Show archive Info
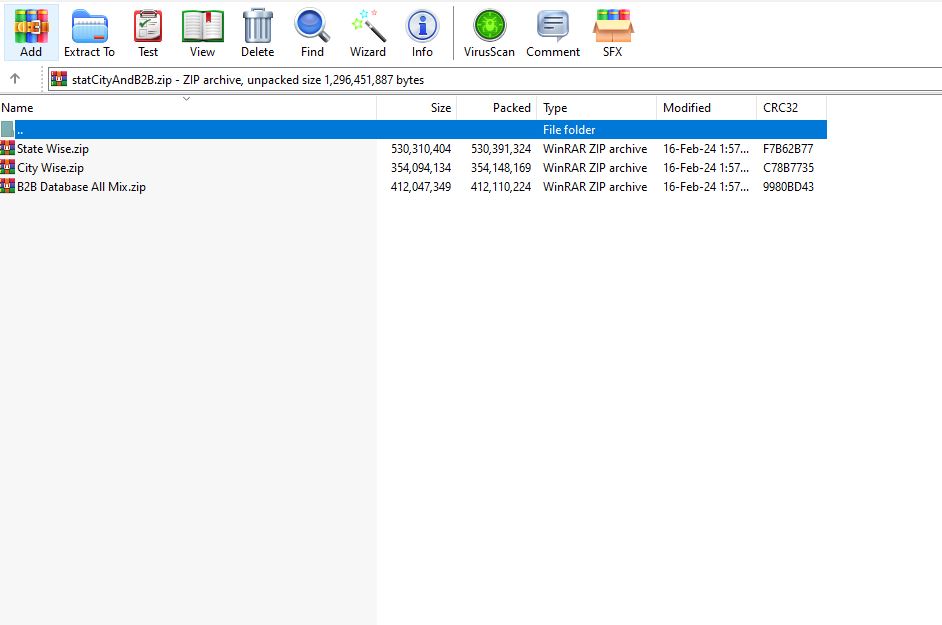 (422, 32)
